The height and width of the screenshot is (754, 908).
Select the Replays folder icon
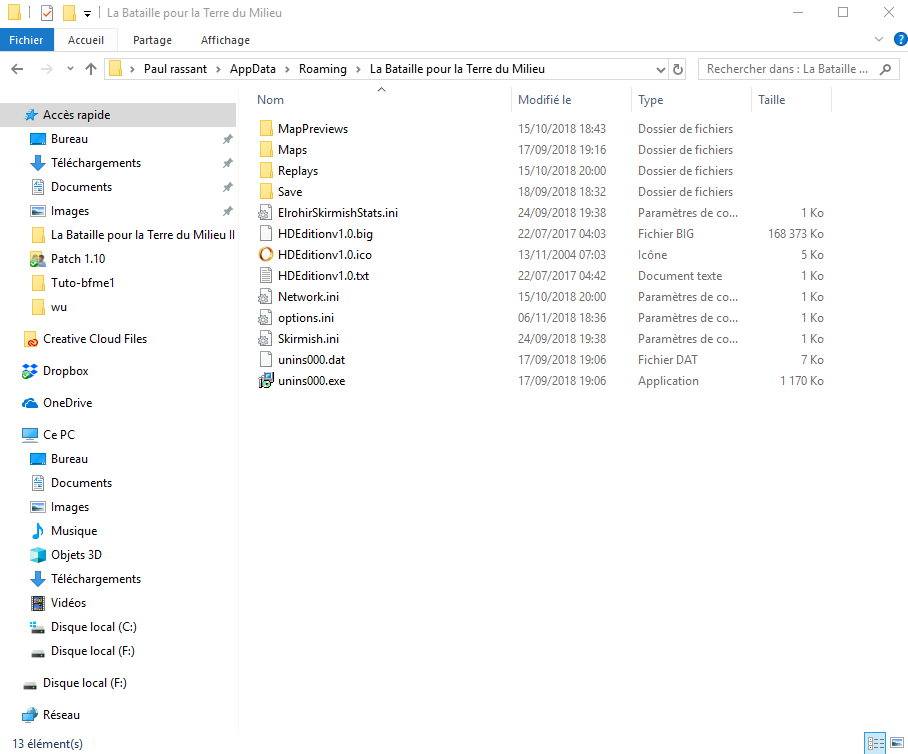click(266, 170)
